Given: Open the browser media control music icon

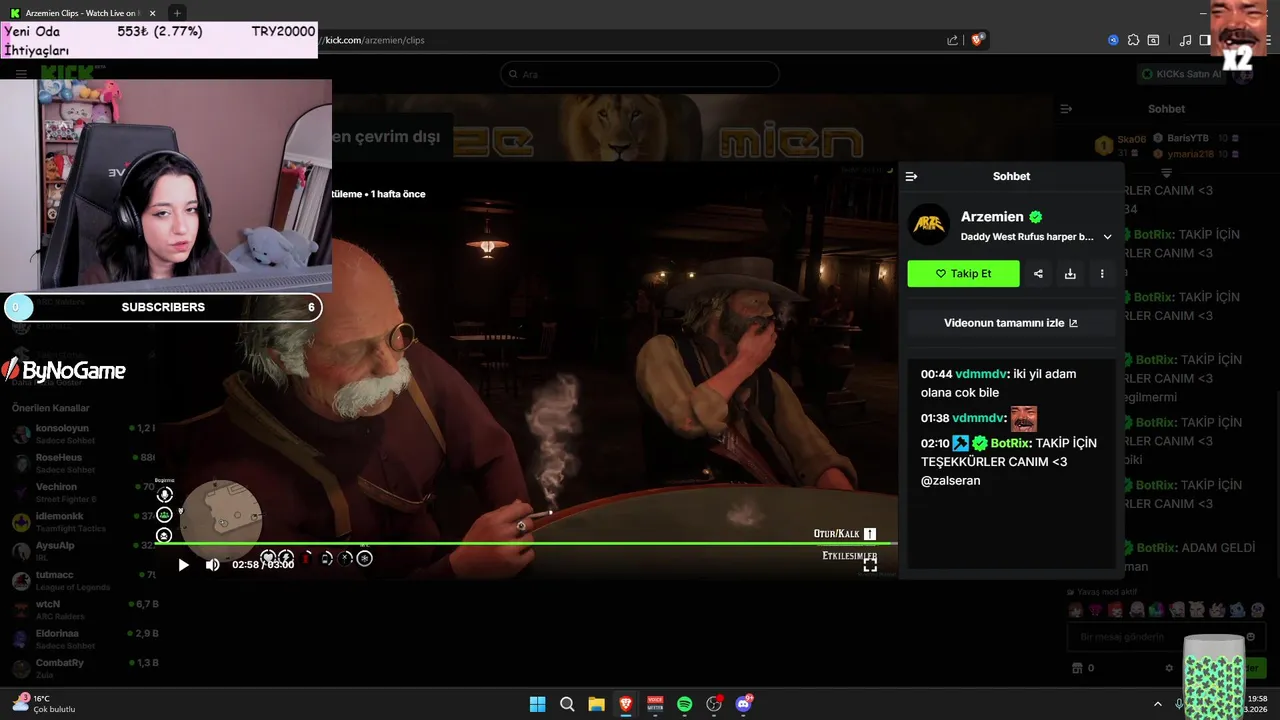Looking at the screenshot, I should click(1186, 40).
